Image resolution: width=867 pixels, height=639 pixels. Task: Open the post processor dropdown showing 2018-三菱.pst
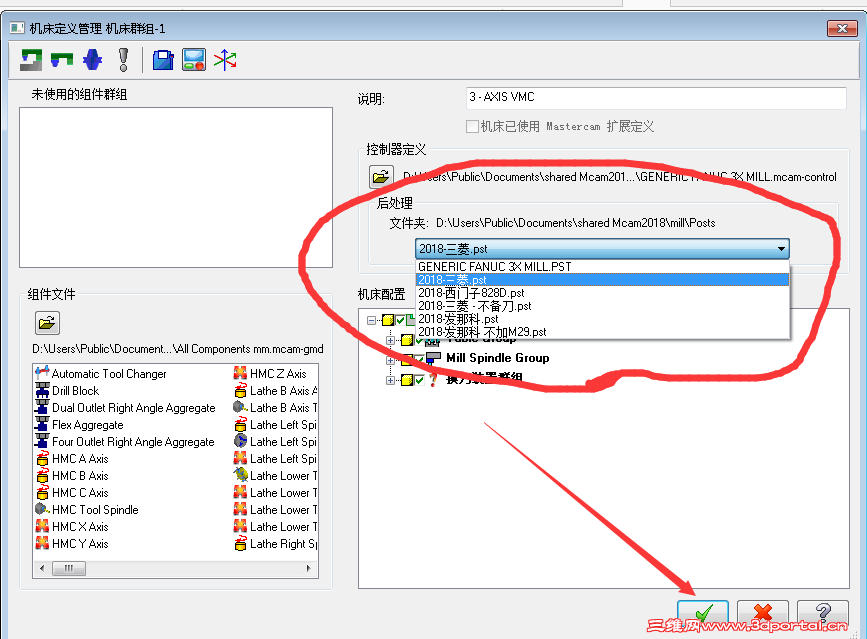coord(602,249)
